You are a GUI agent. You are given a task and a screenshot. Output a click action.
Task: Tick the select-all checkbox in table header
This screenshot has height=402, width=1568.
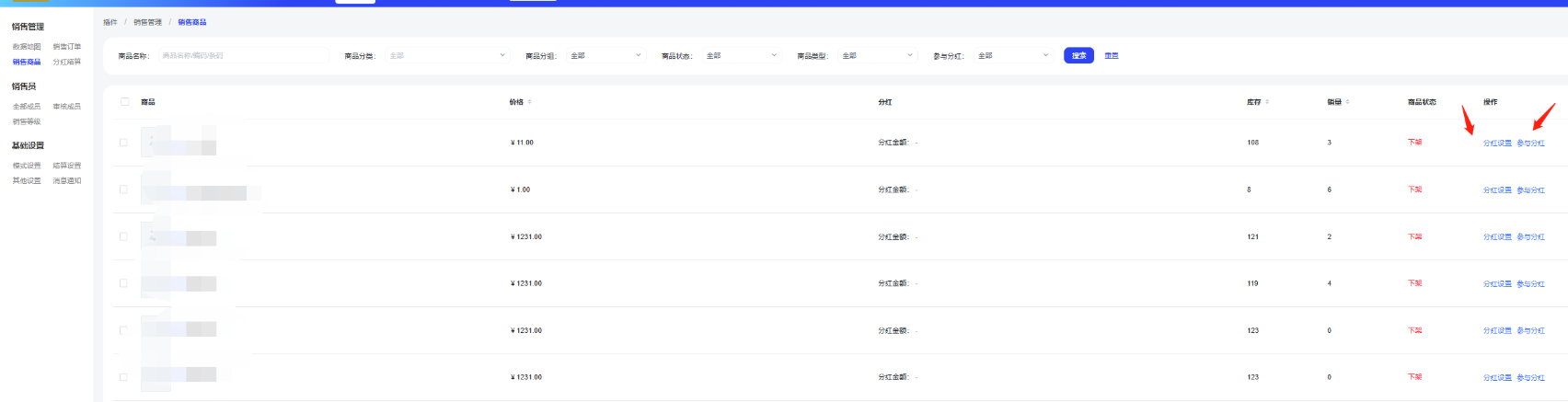tap(125, 101)
